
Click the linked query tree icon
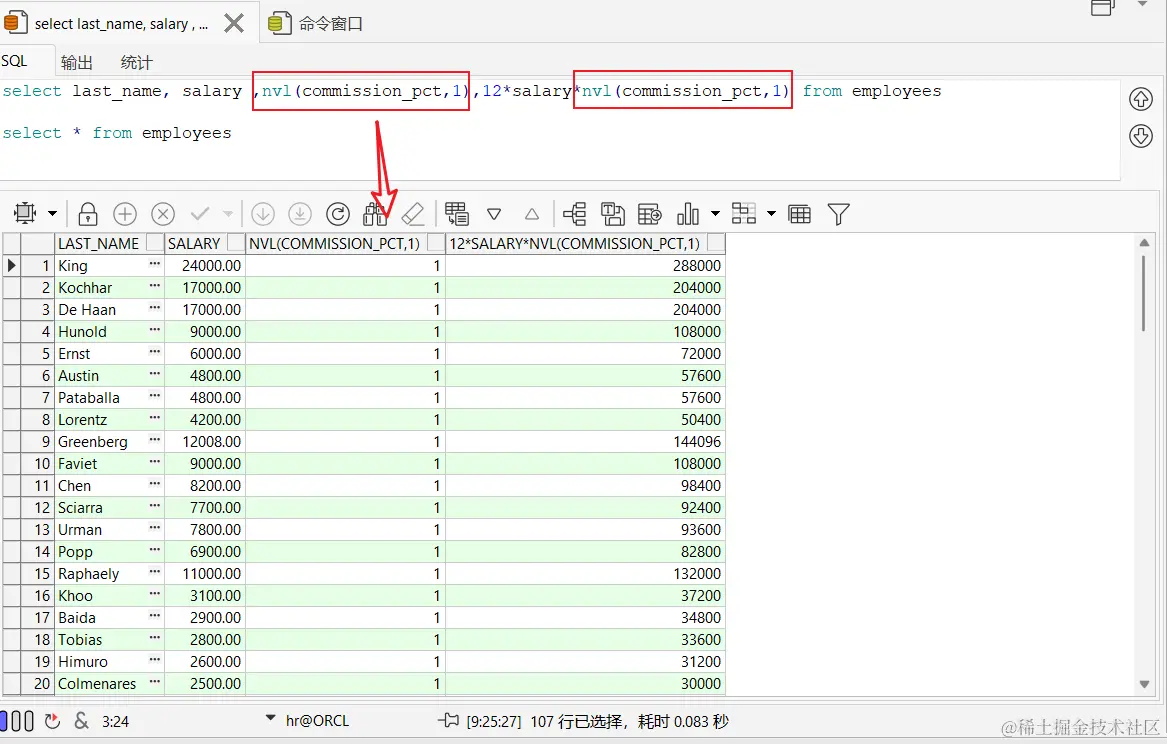575,214
